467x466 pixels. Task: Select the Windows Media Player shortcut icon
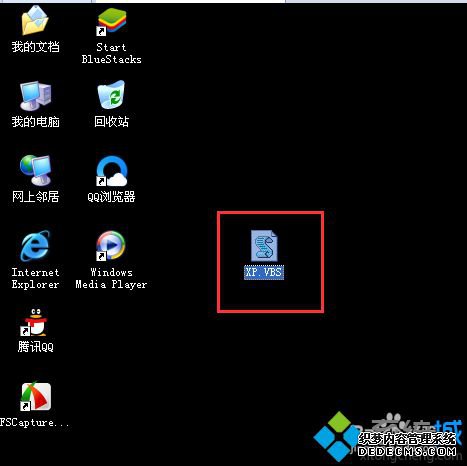111,246
